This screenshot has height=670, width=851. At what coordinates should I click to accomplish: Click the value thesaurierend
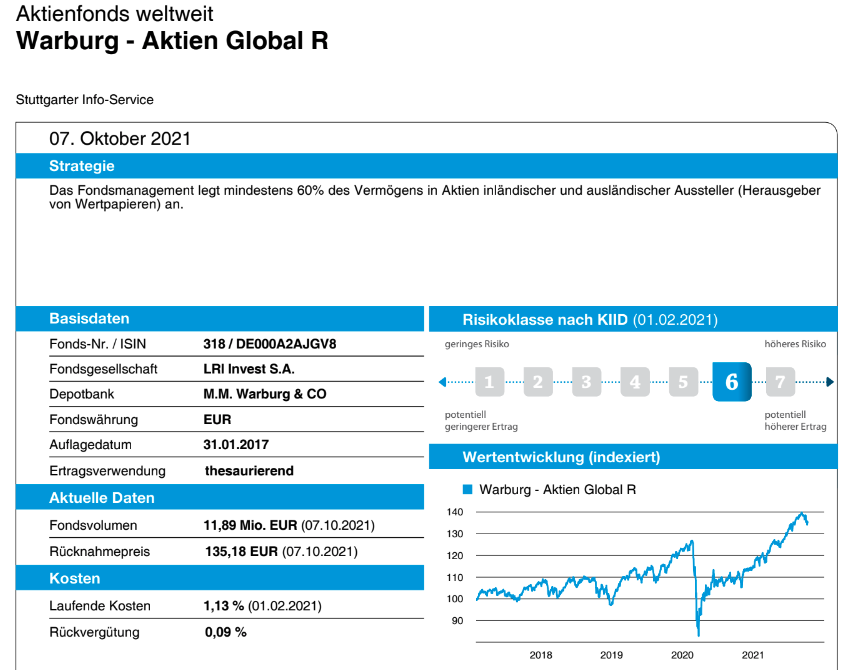click(249, 470)
